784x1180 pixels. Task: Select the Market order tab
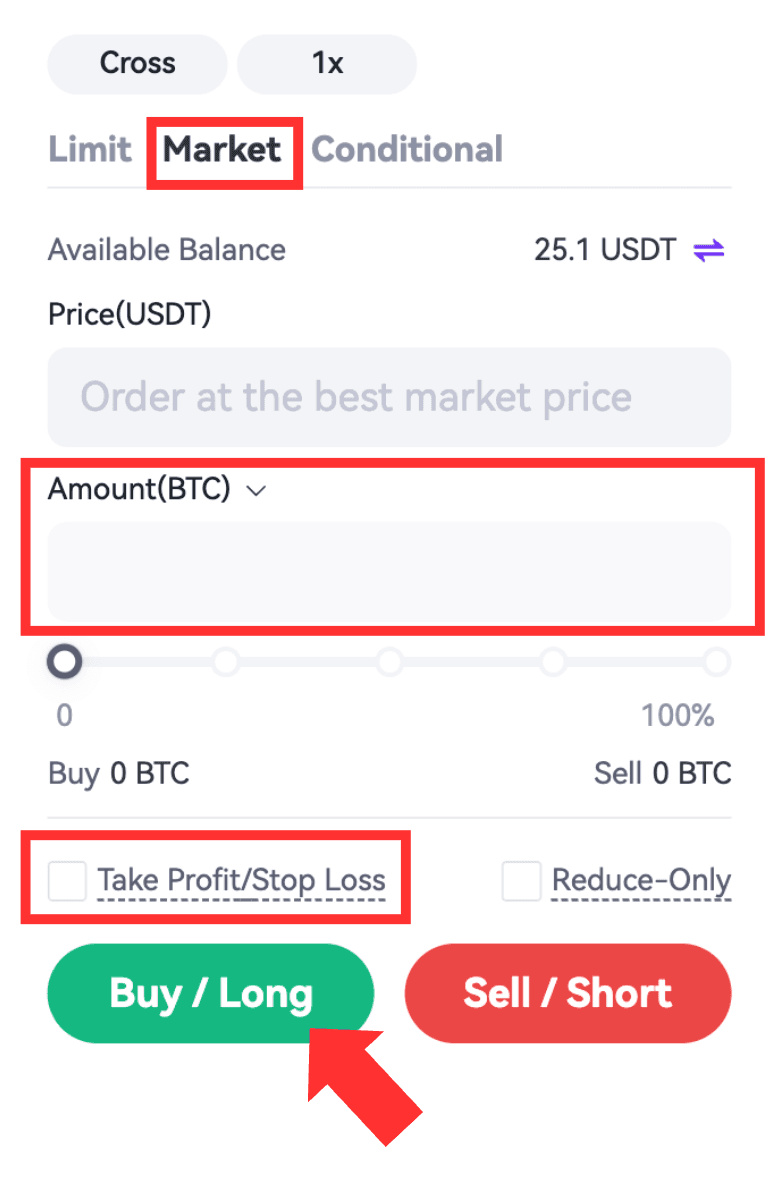(x=222, y=150)
